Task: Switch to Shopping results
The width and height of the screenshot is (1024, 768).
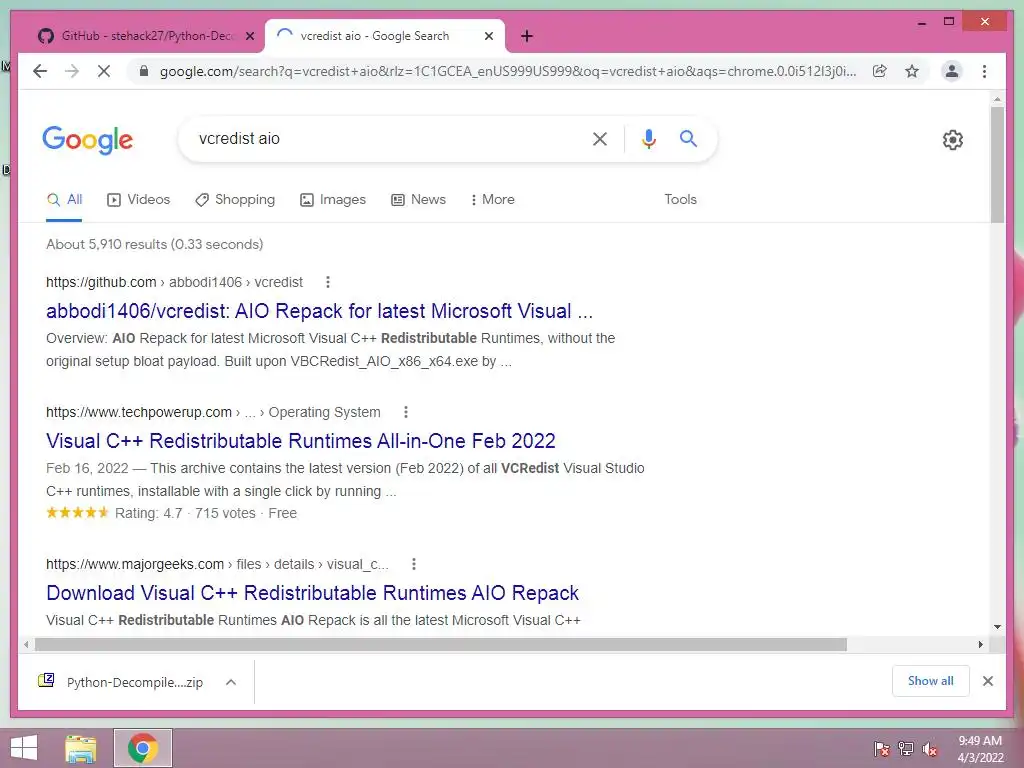Action: point(235,200)
